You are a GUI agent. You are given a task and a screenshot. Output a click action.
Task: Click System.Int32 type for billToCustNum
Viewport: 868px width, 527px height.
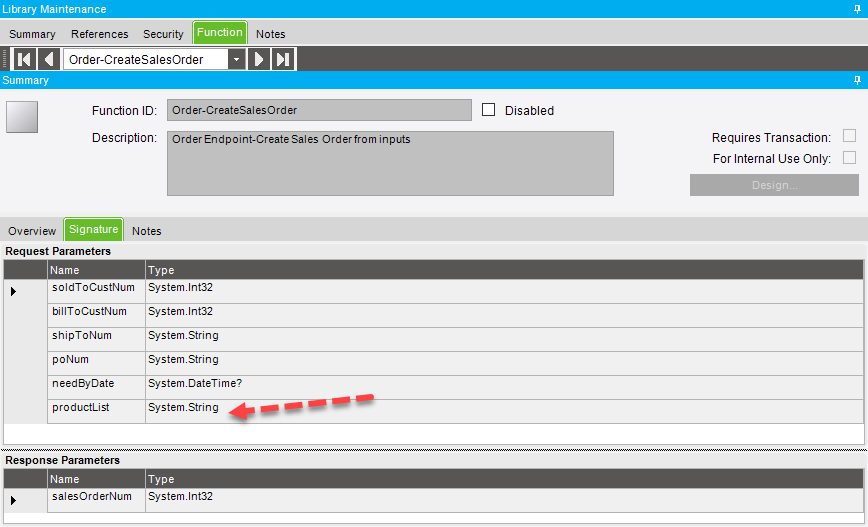[504, 315]
